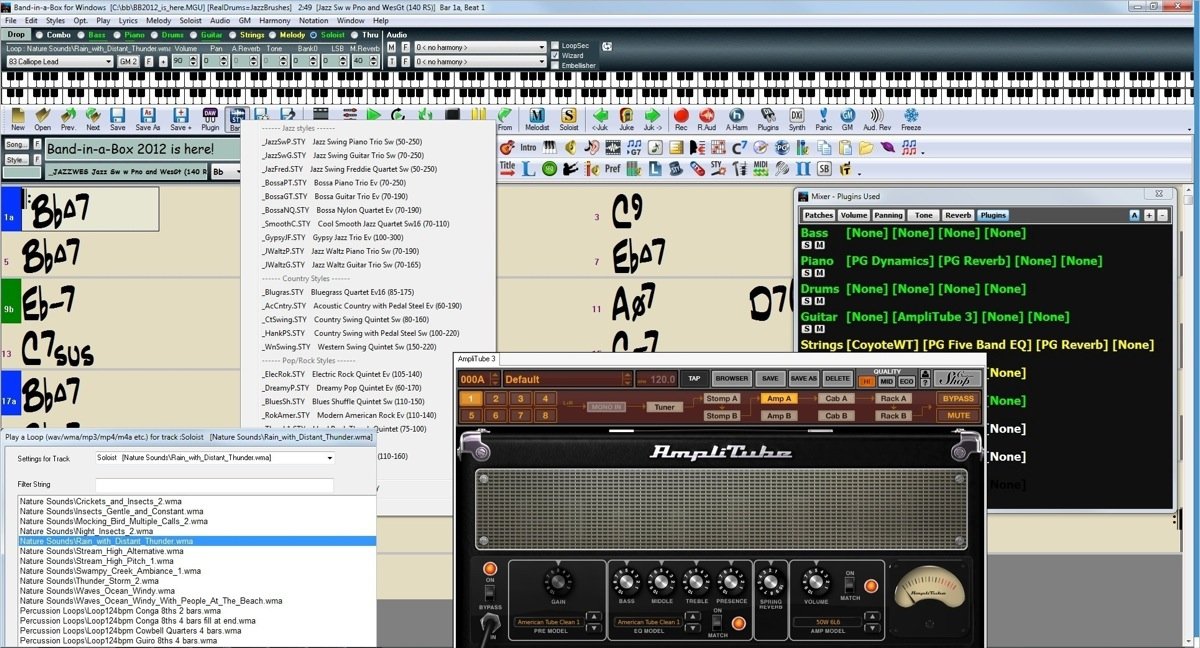Toggle AmpliTube ECO quality mode
Image resolution: width=1200 pixels, height=648 pixels.
[x=905, y=381]
